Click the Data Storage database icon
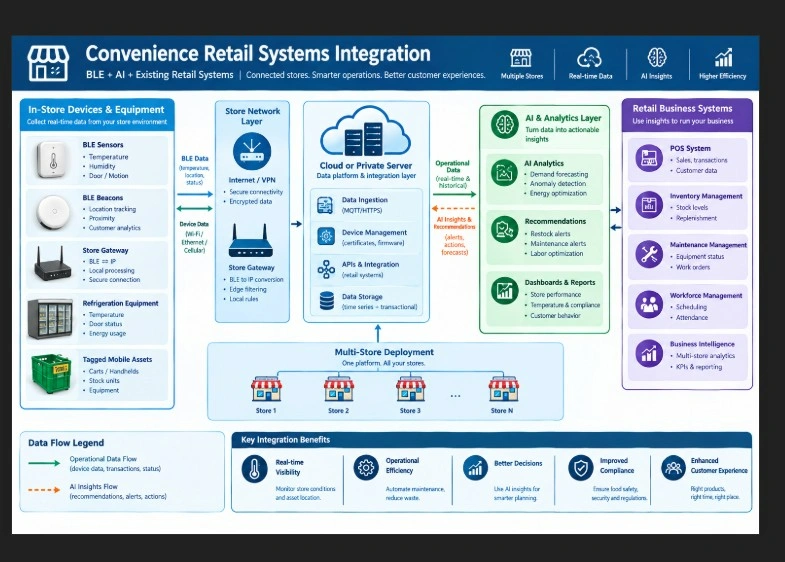Image resolution: width=785 pixels, height=562 pixels. 326,301
